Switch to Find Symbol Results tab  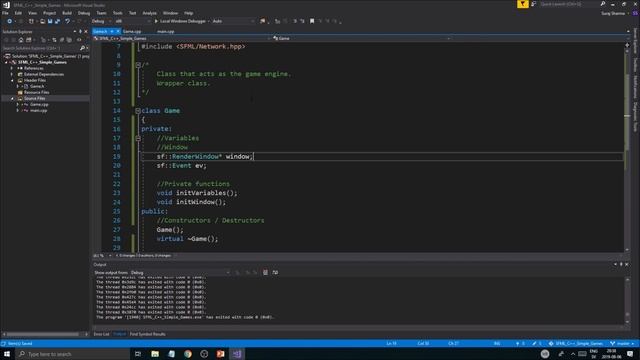pyautogui.click(x=147, y=334)
